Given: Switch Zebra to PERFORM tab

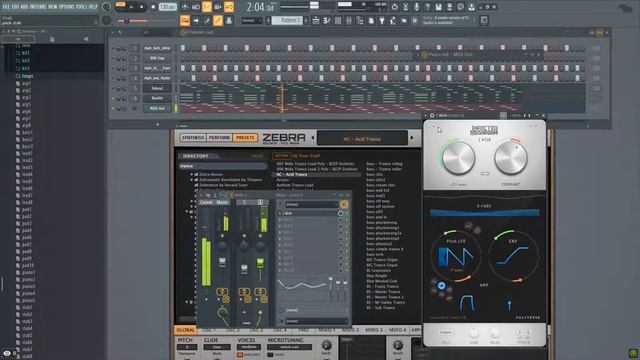Looking at the screenshot, I should point(220,138).
